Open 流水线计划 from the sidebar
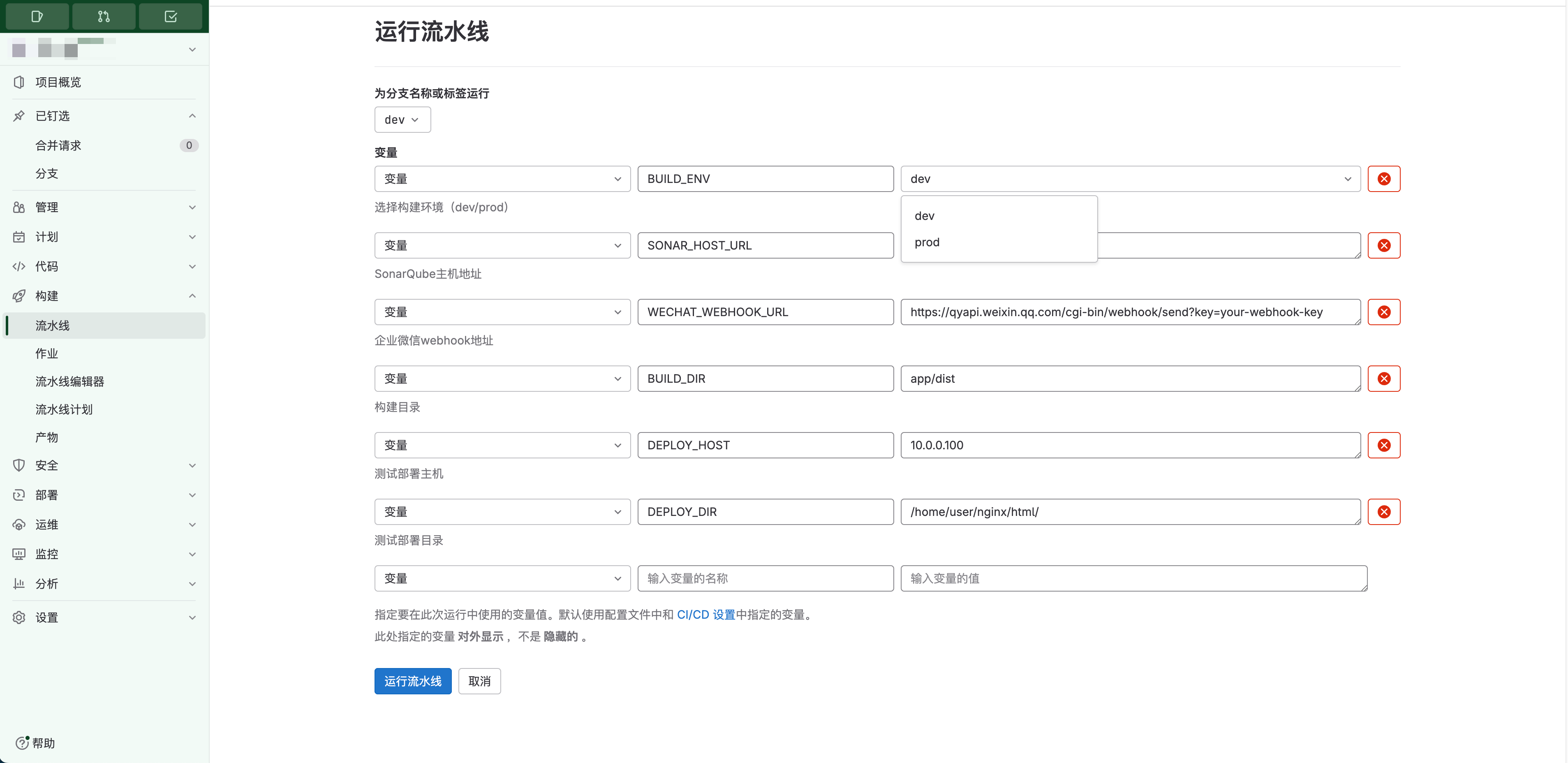This screenshot has width=1568, height=763. click(x=63, y=409)
